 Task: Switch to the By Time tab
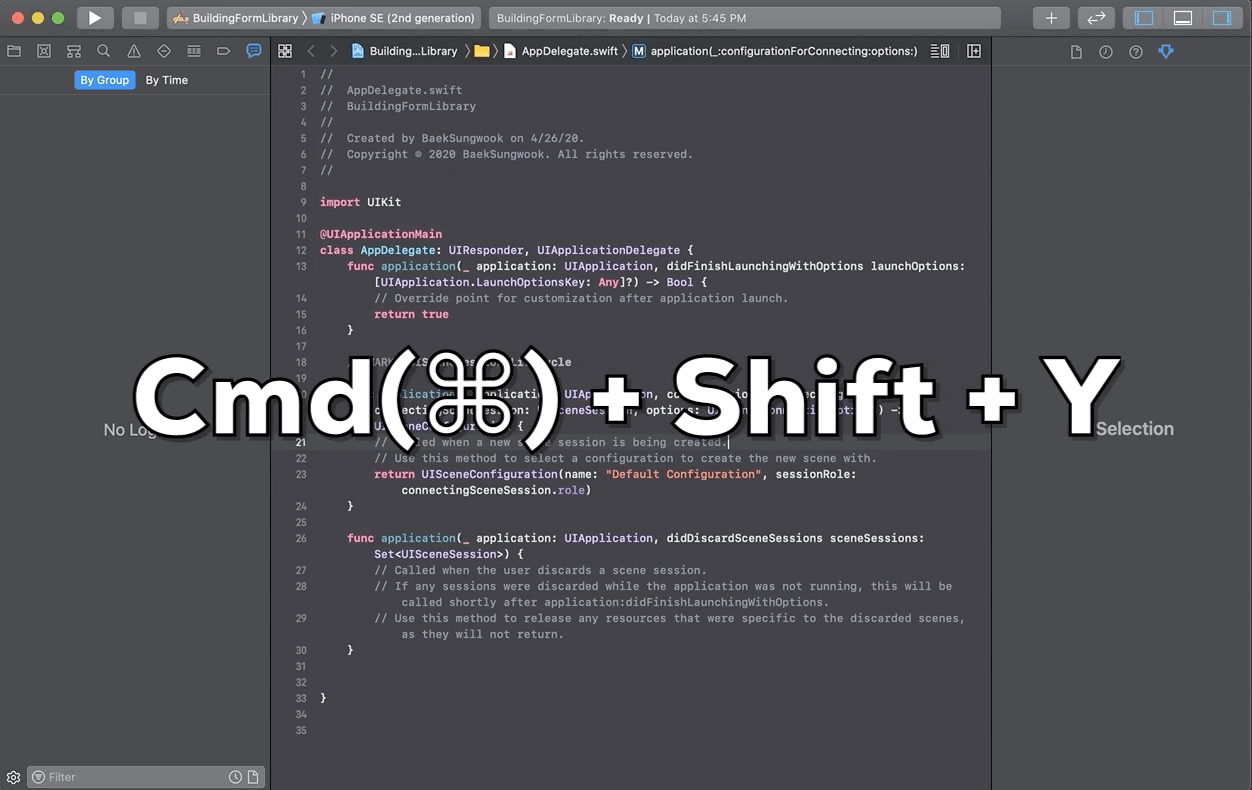pos(166,80)
